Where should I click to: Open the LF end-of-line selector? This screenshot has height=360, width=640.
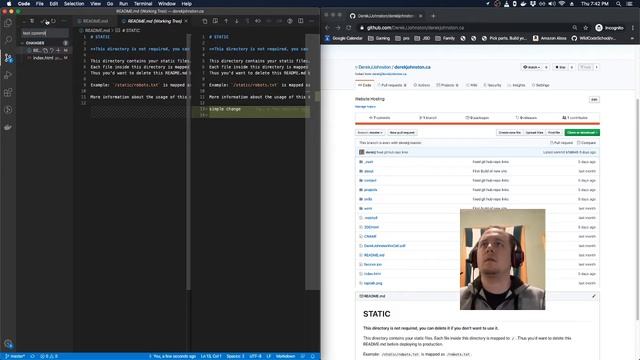coord(269,356)
